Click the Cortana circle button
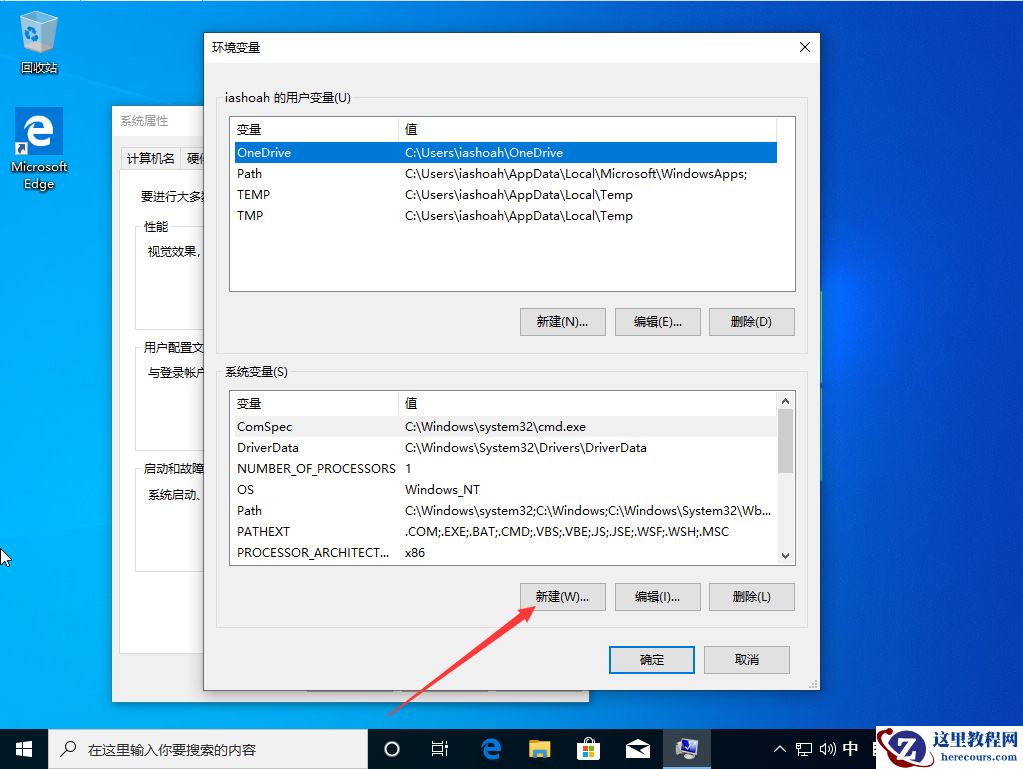 (x=391, y=748)
